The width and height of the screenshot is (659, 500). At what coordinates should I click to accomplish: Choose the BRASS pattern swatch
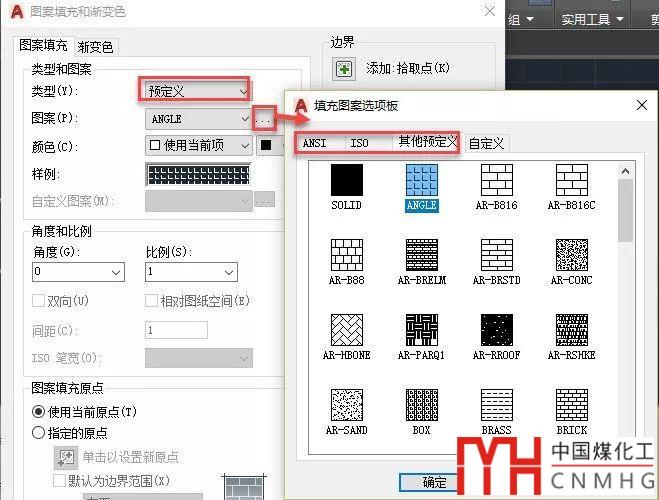pos(497,405)
